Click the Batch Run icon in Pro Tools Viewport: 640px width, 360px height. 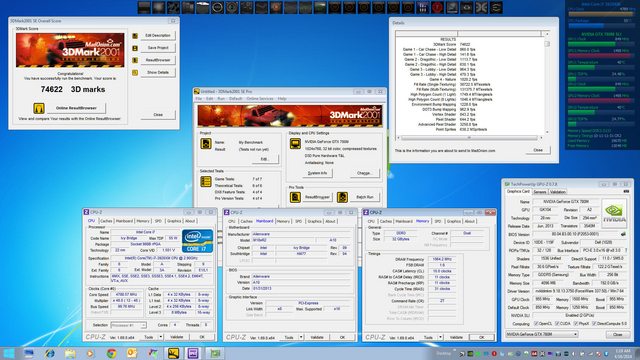click(x=342, y=197)
